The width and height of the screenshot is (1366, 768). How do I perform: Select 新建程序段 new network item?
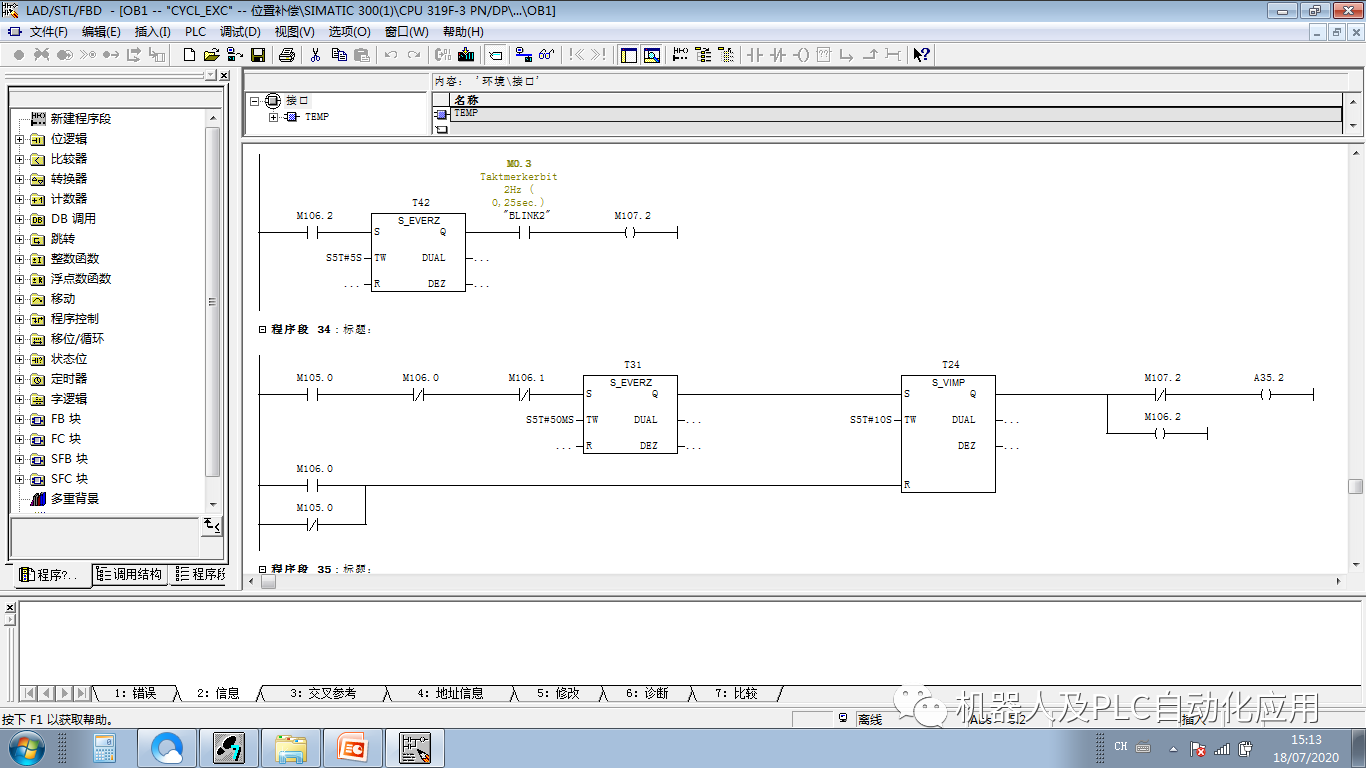tap(80, 119)
